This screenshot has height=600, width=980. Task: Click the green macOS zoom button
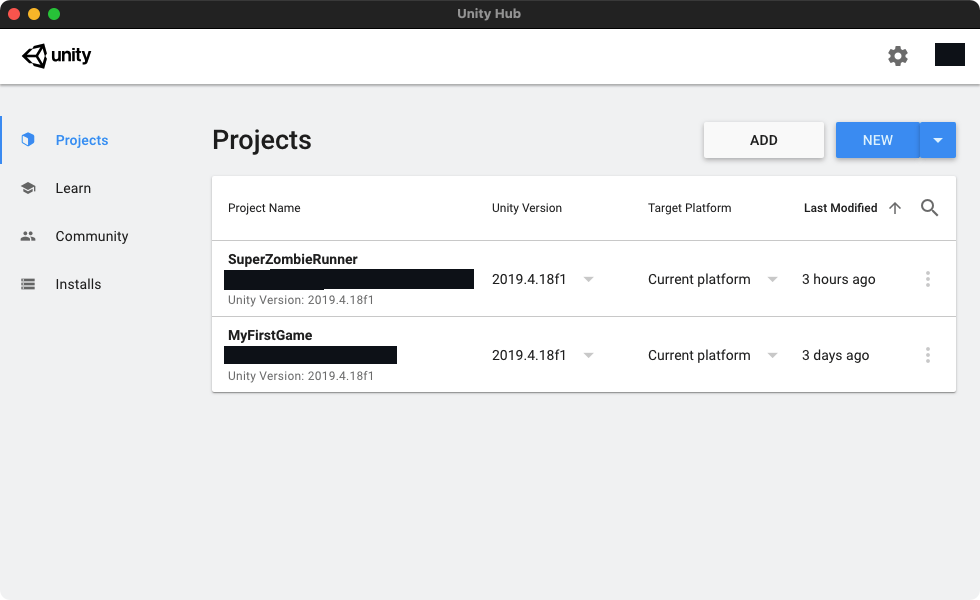click(54, 14)
